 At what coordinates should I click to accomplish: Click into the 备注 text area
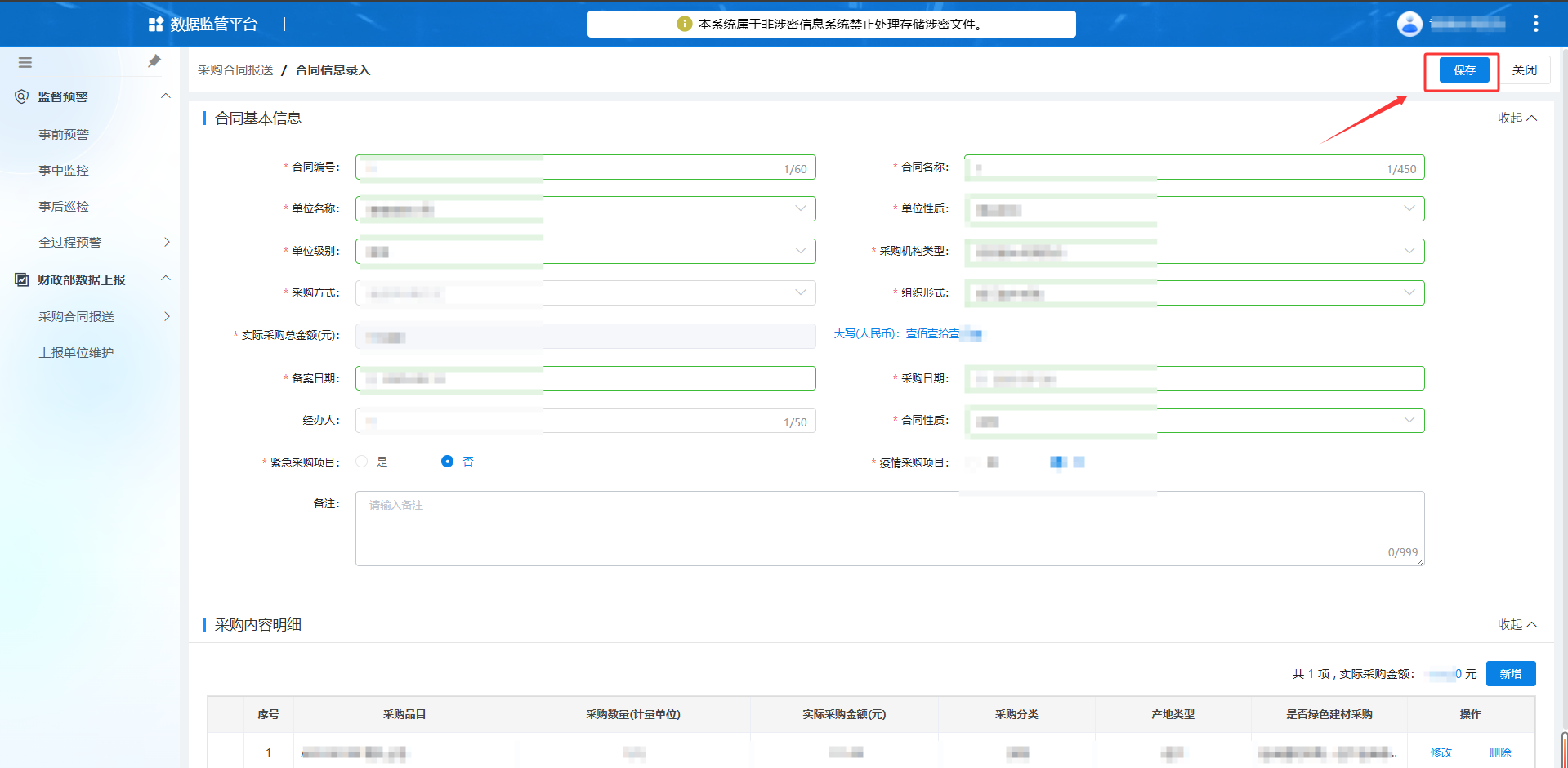pos(889,528)
